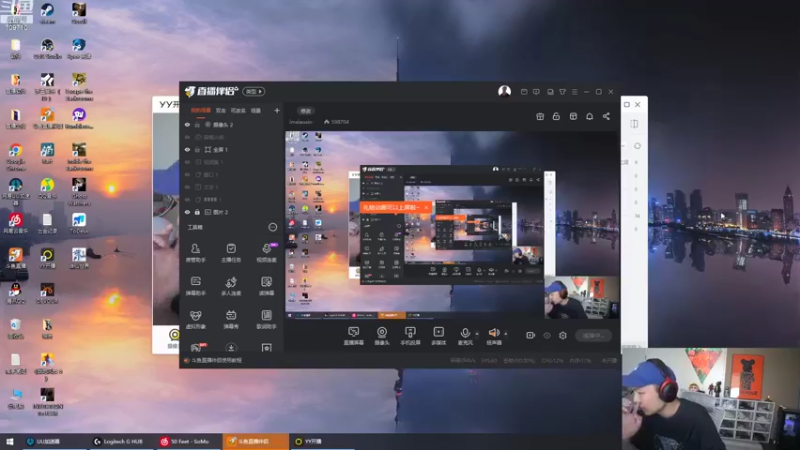Open the 房管助手 tool
Screen dimensions: 800x450
click(195, 253)
